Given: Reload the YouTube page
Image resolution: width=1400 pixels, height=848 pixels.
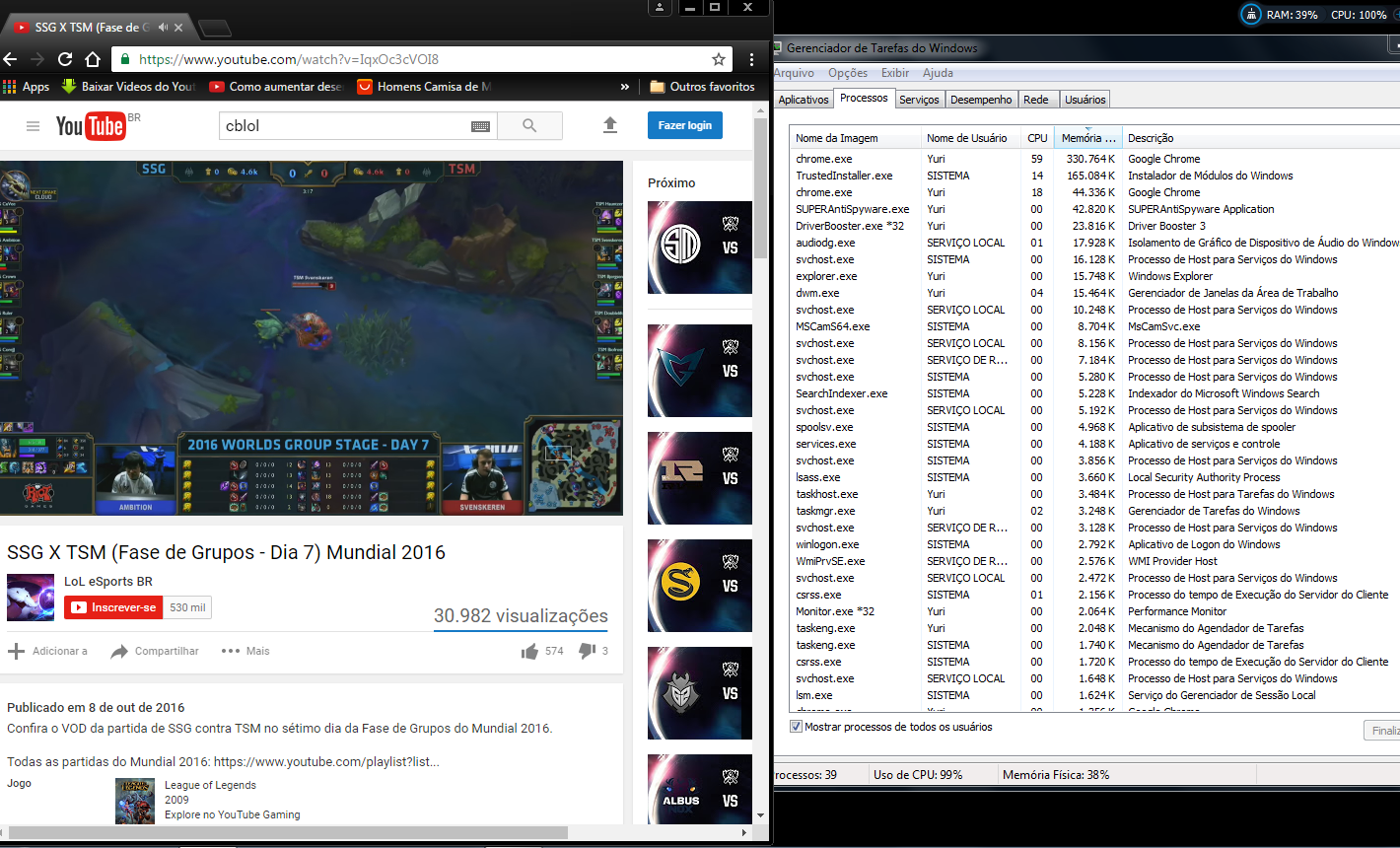Looking at the screenshot, I should pyautogui.click(x=65, y=59).
